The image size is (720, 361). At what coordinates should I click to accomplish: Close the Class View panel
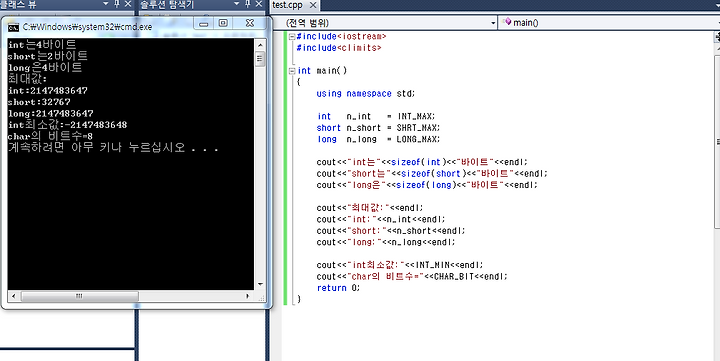point(128,4)
